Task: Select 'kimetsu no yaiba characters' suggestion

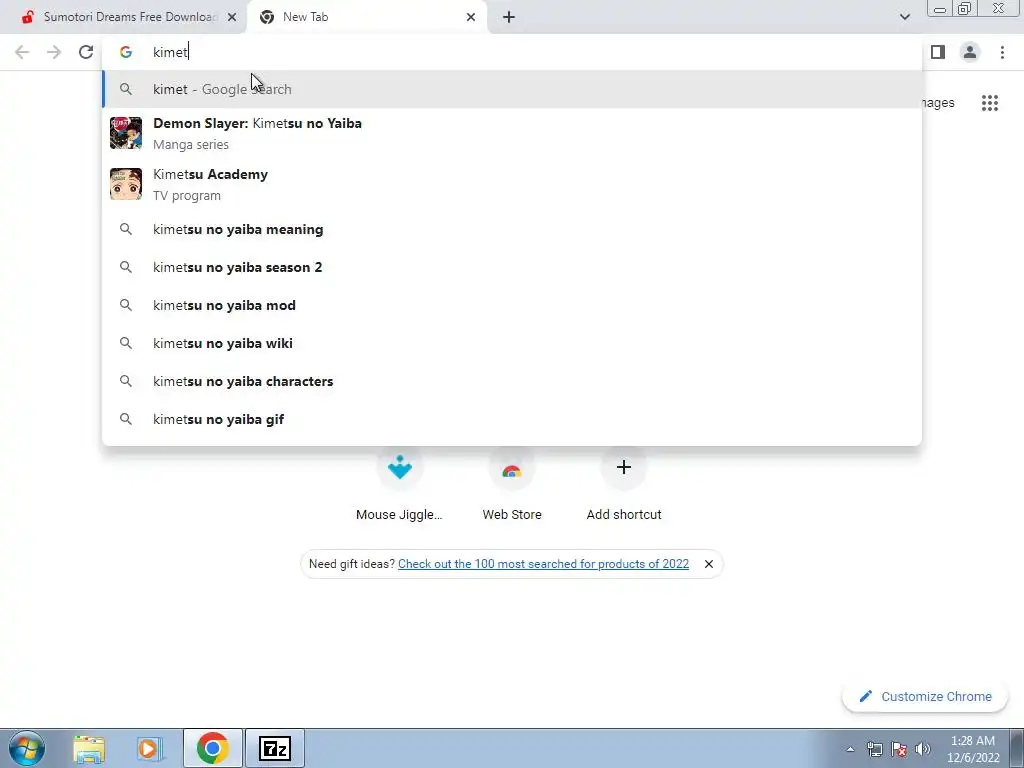Action: (x=512, y=381)
